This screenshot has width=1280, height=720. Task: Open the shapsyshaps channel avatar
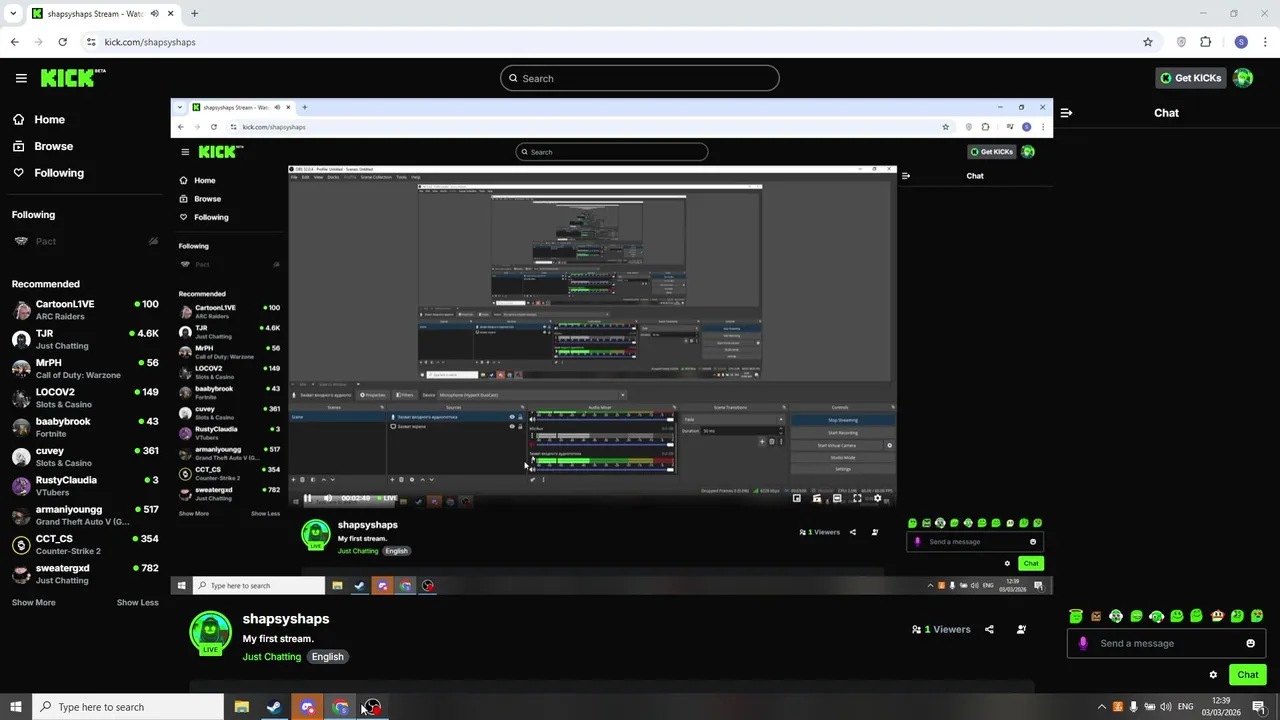pyautogui.click(x=211, y=632)
